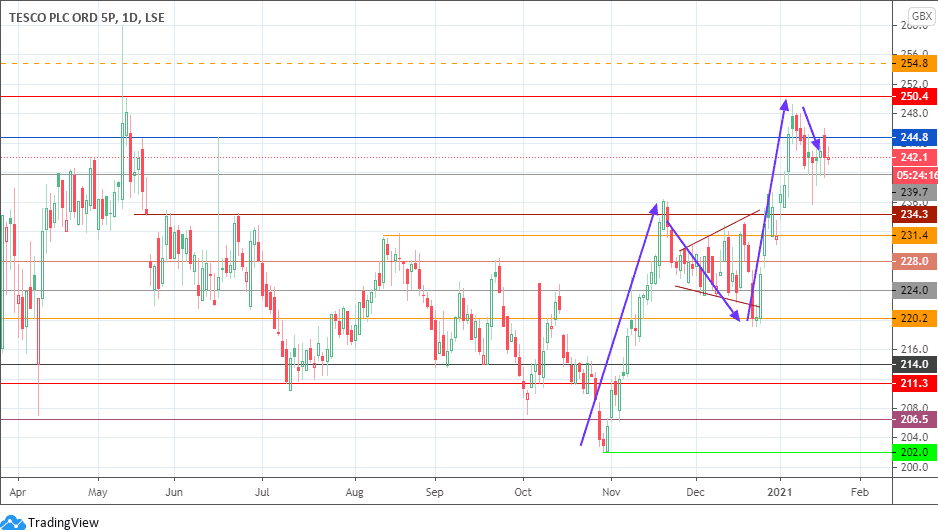The width and height of the screenshot is (938, 532).
Task: Click the 234.3 dark red price label
Action: click(914, 214)
